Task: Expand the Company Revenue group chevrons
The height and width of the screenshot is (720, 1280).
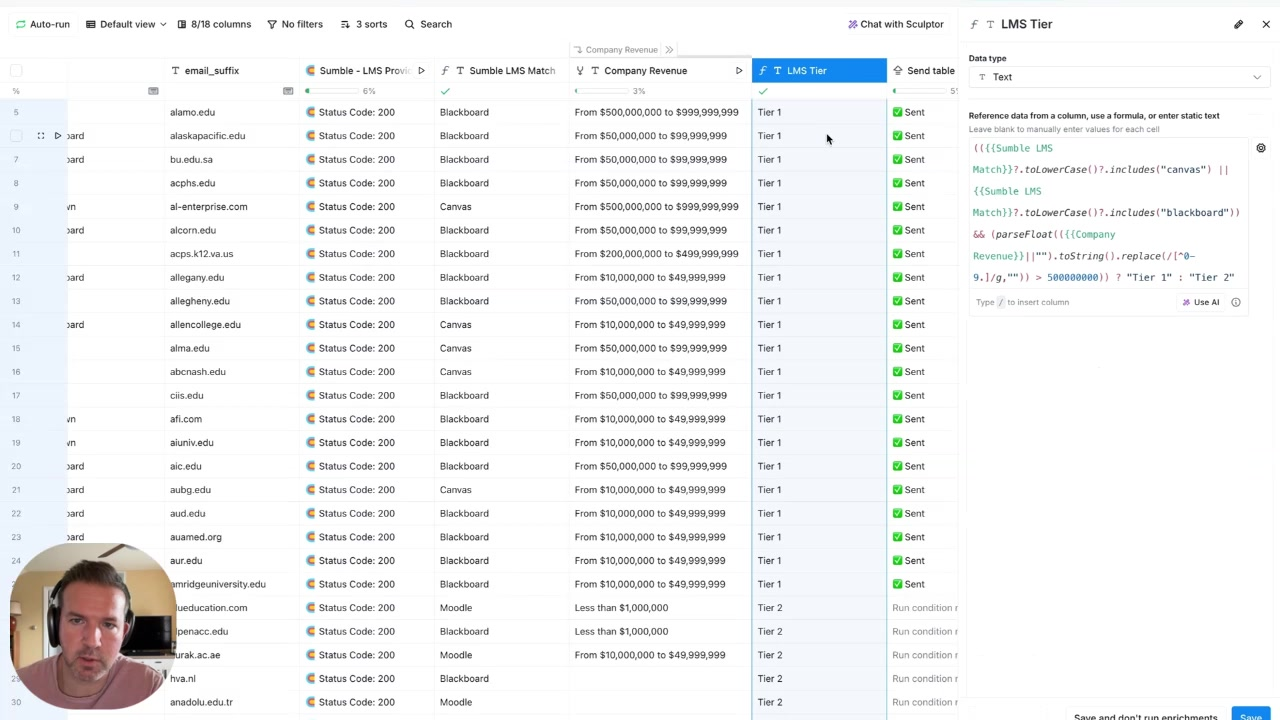Action: (x=669, y=50)
